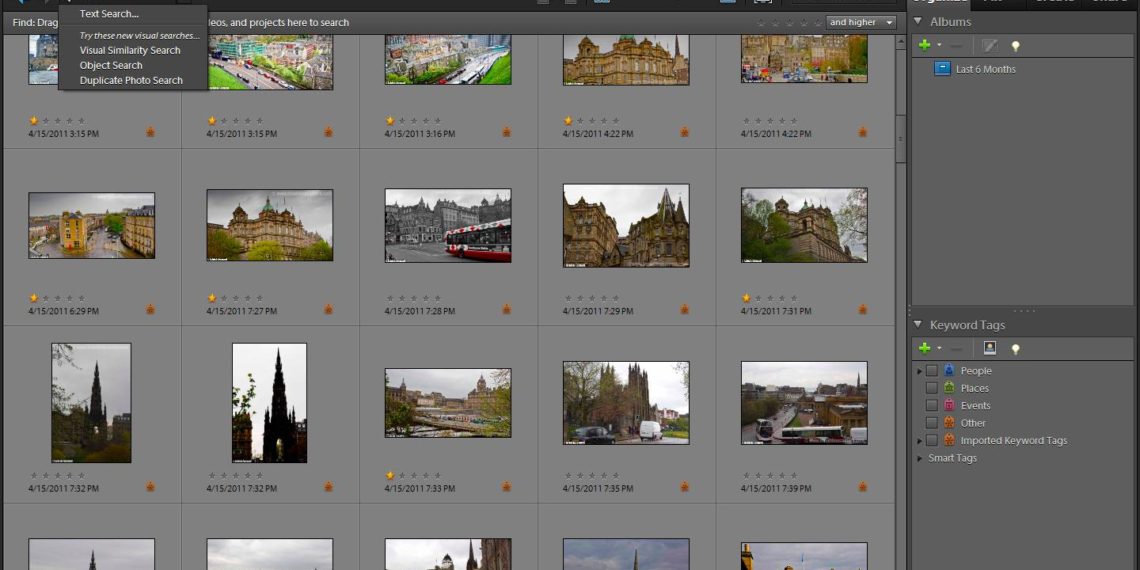1140x570 pixels.
Task: Click the first star in the rating filter
Action: pos(761,23)
